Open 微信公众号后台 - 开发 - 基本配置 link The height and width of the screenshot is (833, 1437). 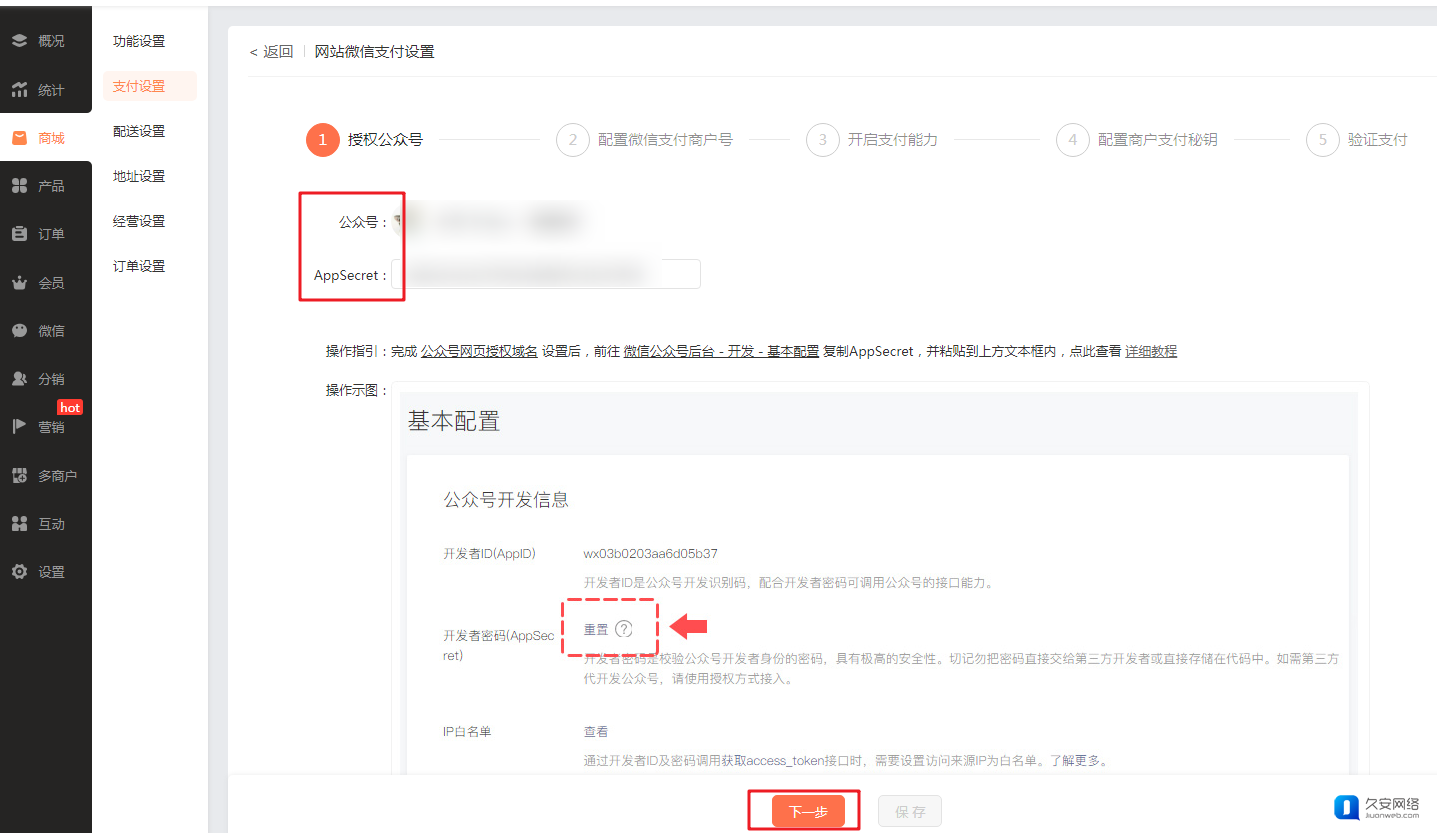pos(721,351)
